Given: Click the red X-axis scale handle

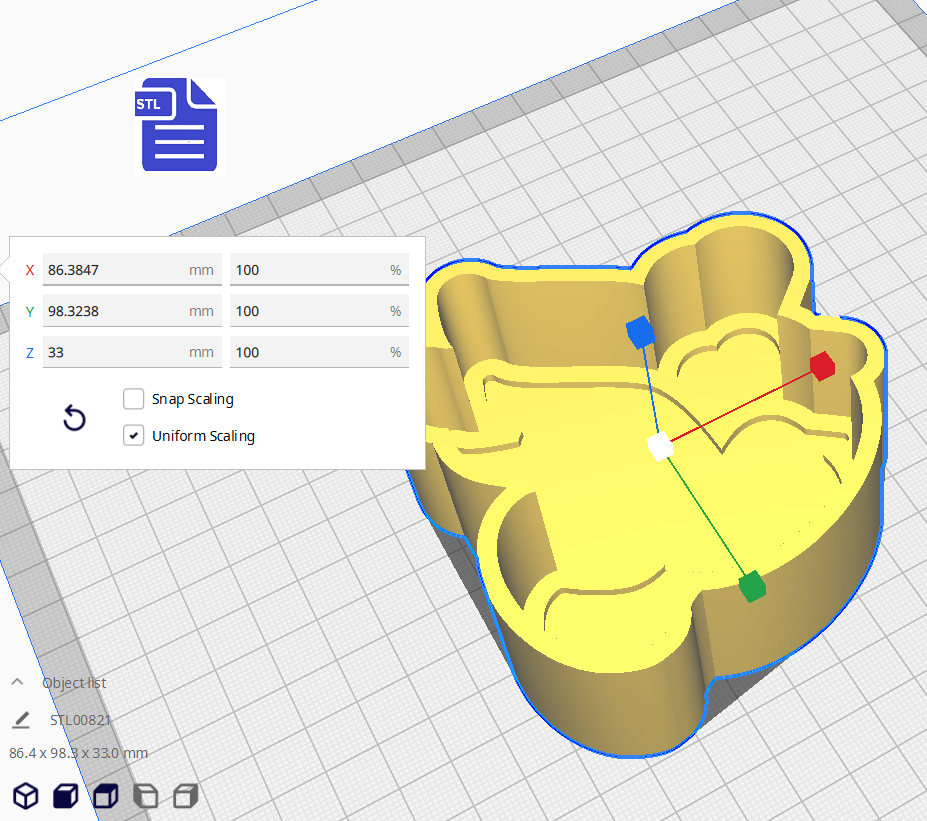Looking at the screenshot, I should [822, 366].
